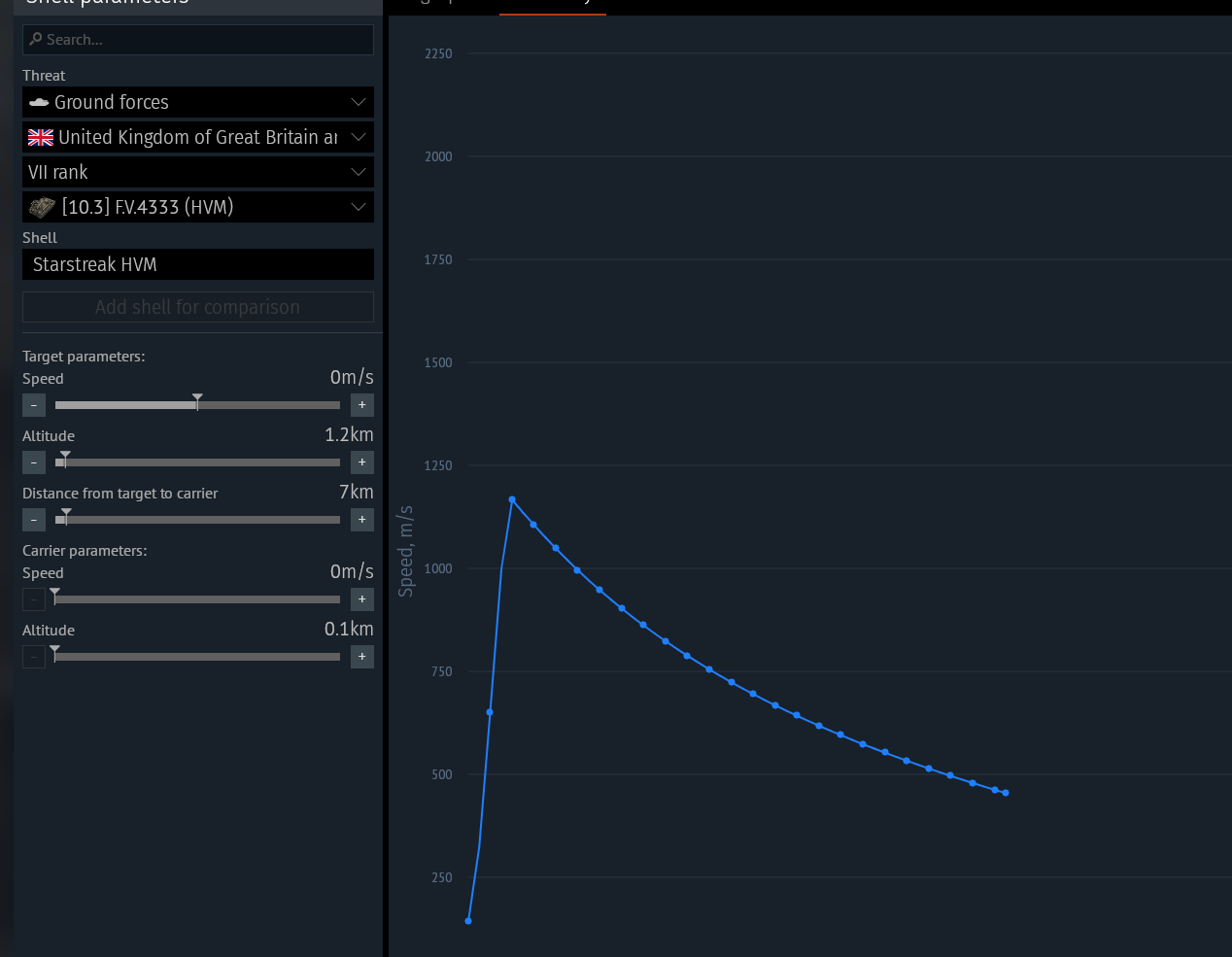Click the F.V.4333 dropdown chevron arrow
This screenshot has width=1232, height=957.
pos(359,207)
